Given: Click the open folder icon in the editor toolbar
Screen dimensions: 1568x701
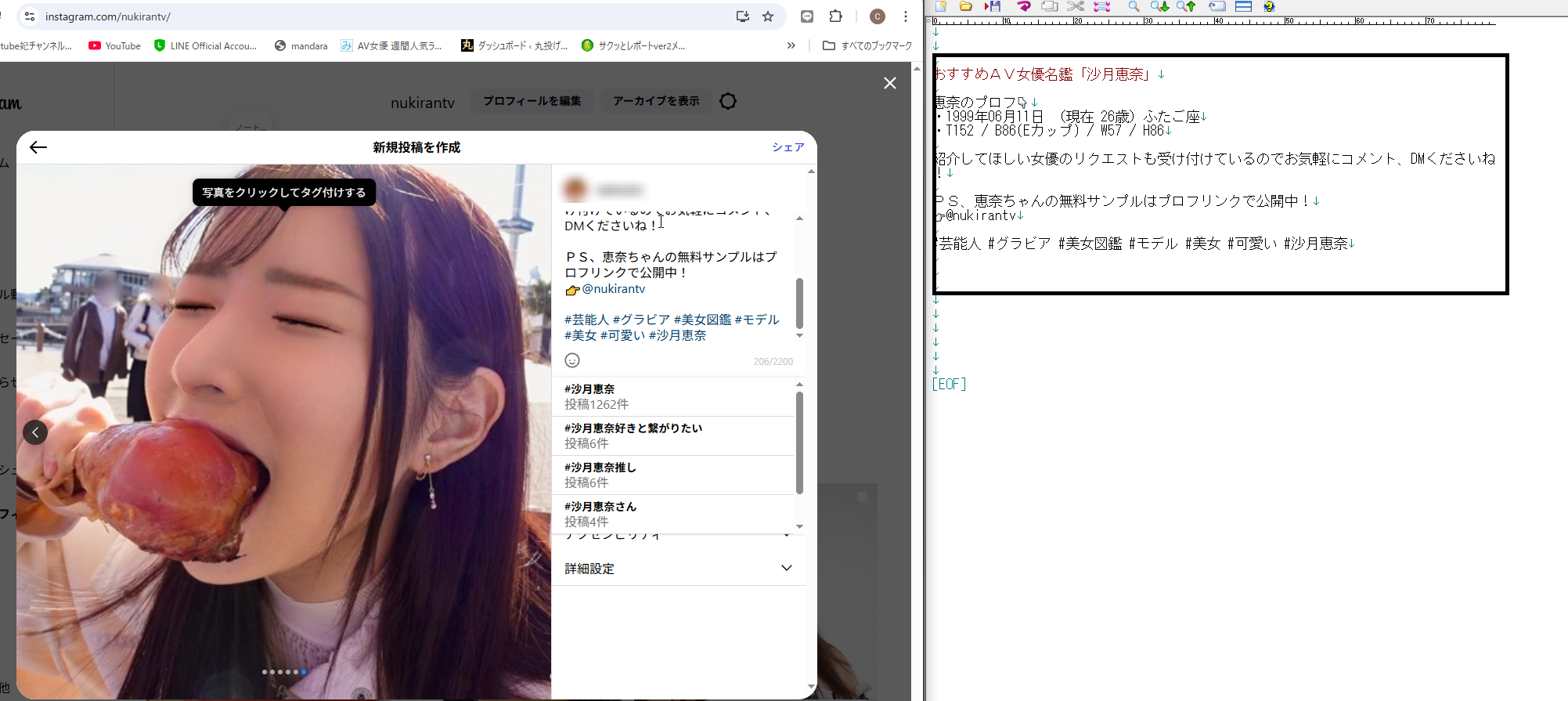Looking at the screenshot, I should (x=966, y=6).
